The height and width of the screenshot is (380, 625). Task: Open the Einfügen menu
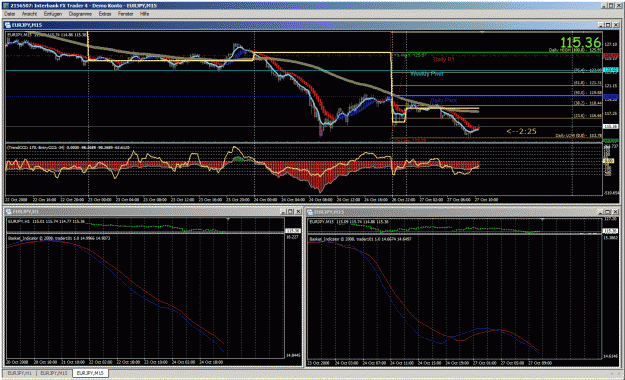click(53, 14)
